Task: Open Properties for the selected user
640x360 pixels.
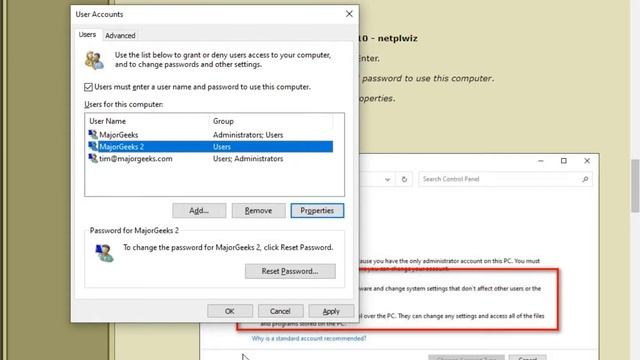Action: tap(317, 211)
